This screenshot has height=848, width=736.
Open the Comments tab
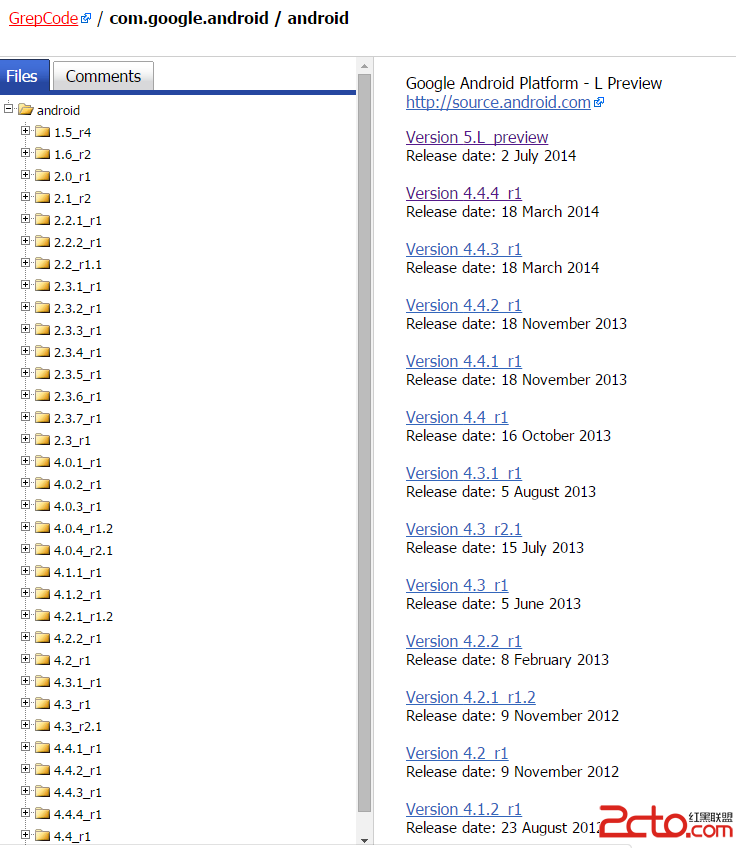click(x=103, y=76)
